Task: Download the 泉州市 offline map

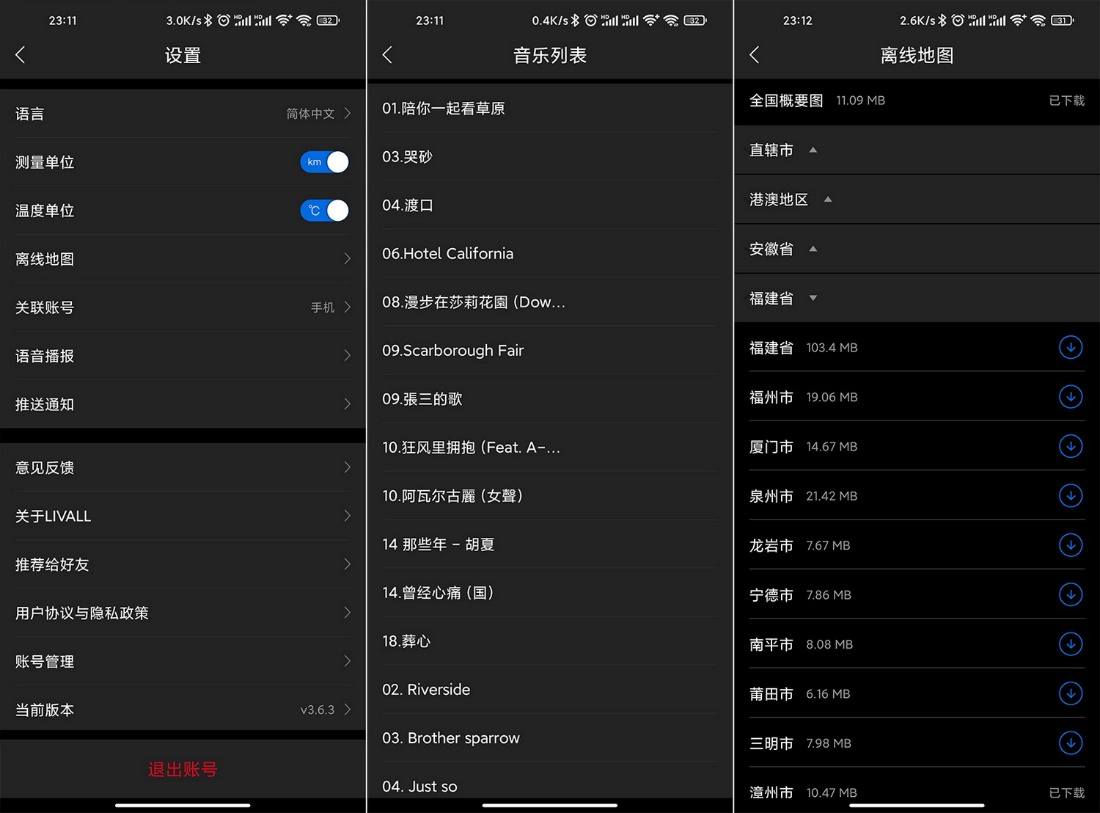Action: [1070, 495]
